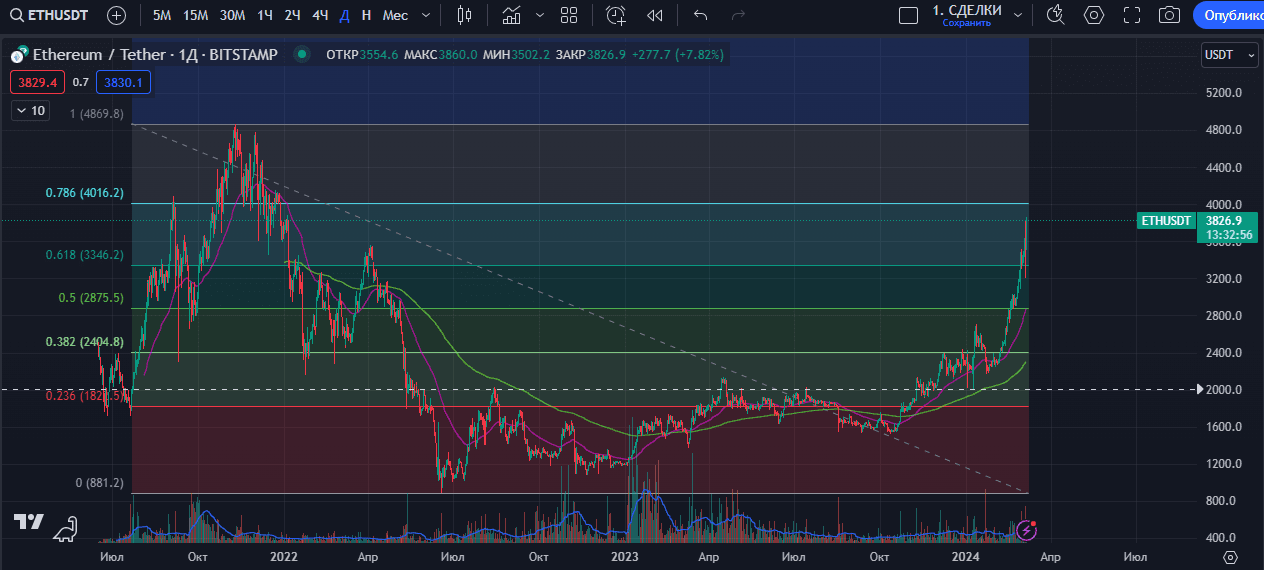Enter fullscreen mode

pos(1132,15)
